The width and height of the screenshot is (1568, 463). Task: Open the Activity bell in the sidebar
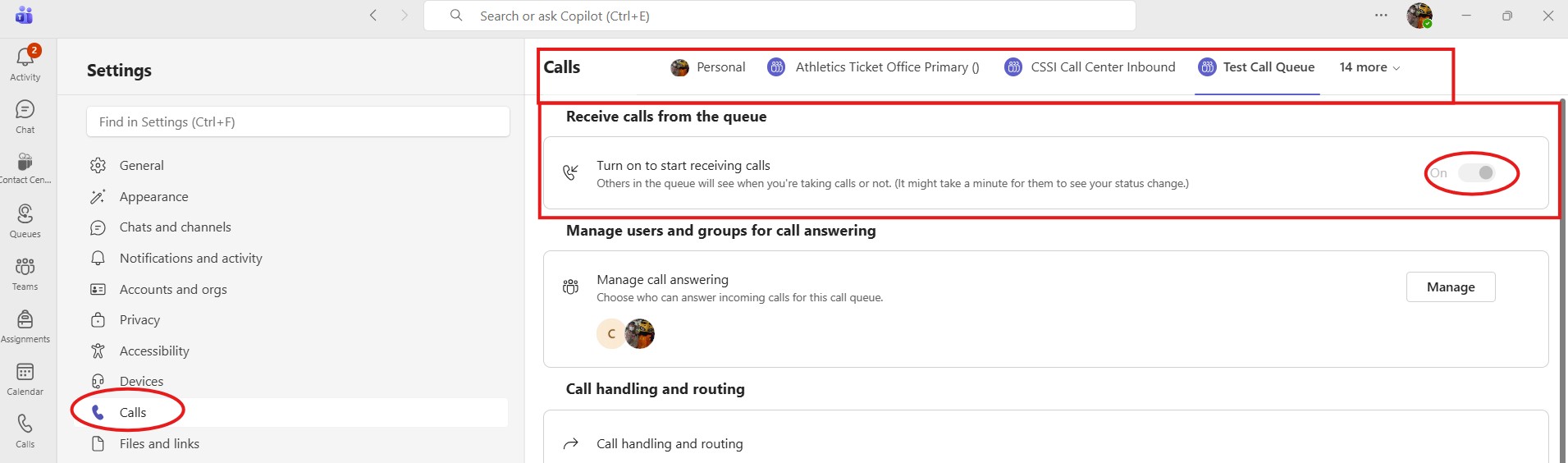[x=25, y=63]
